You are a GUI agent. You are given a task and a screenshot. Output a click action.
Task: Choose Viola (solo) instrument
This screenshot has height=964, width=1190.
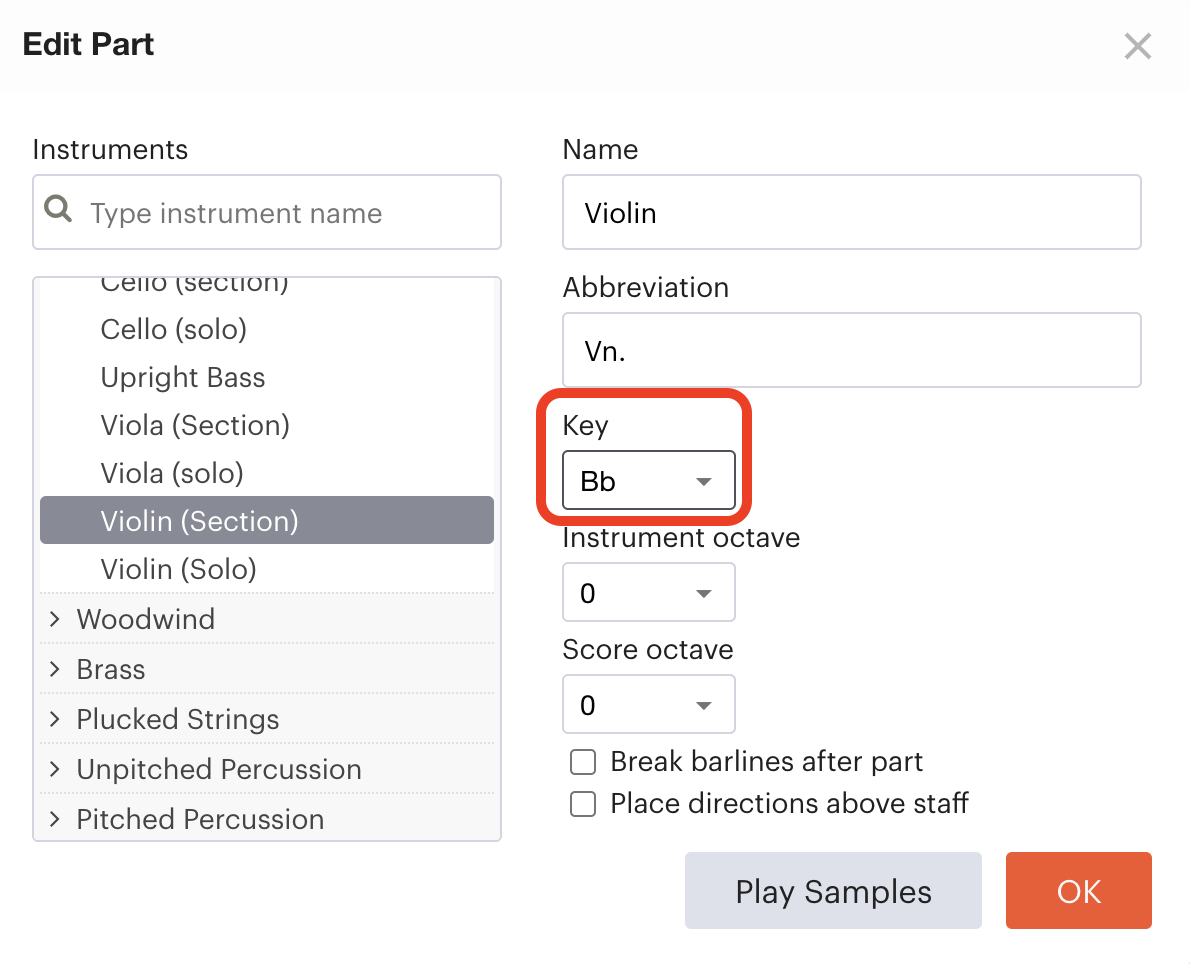click(x=266, y=473)
